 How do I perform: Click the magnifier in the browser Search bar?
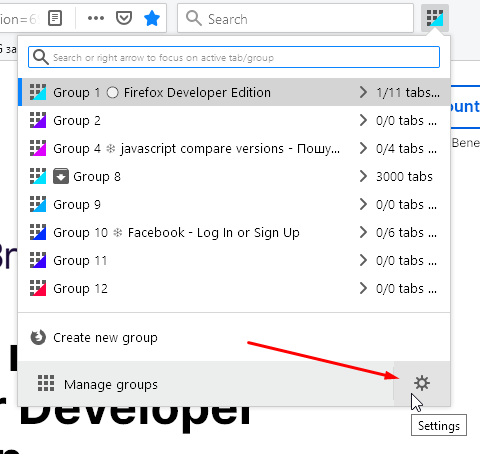click(x=194, y=18)
